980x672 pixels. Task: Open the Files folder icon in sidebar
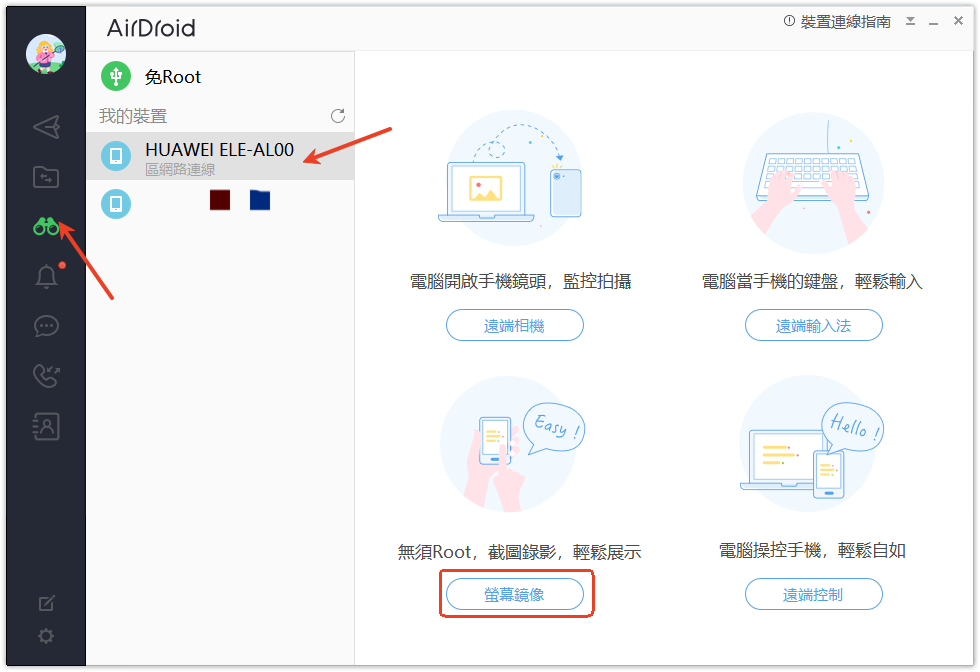point(46,177)
